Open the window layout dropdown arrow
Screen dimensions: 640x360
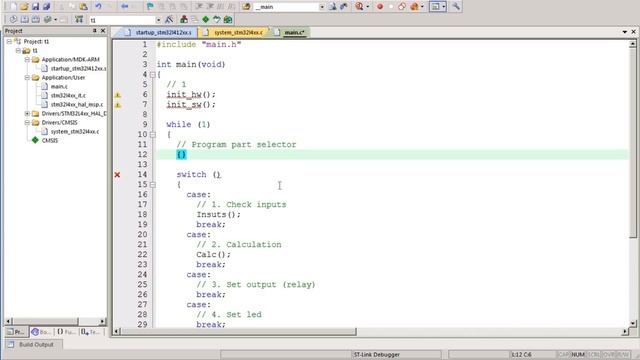(443, 7)
